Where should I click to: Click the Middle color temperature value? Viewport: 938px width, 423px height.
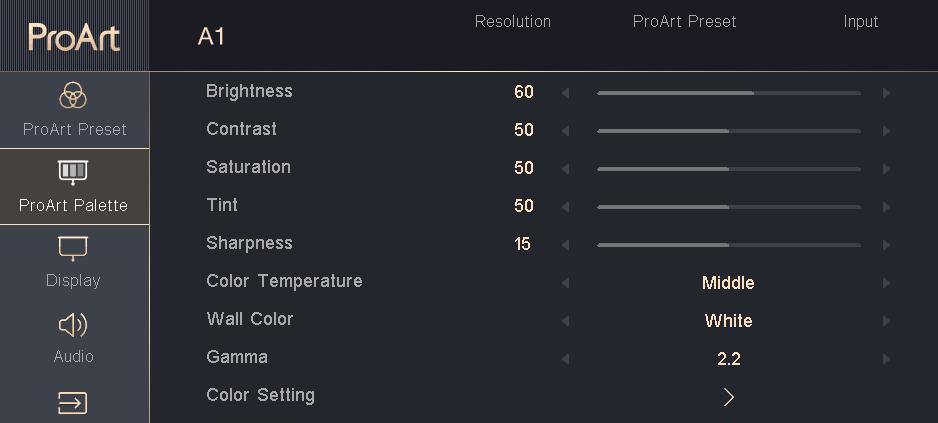(728, 283)
